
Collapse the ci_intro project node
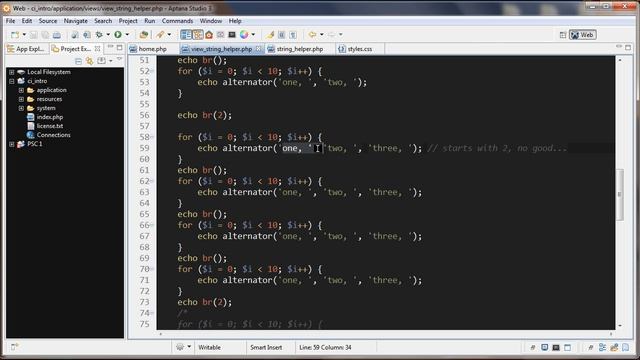(12, 81)
